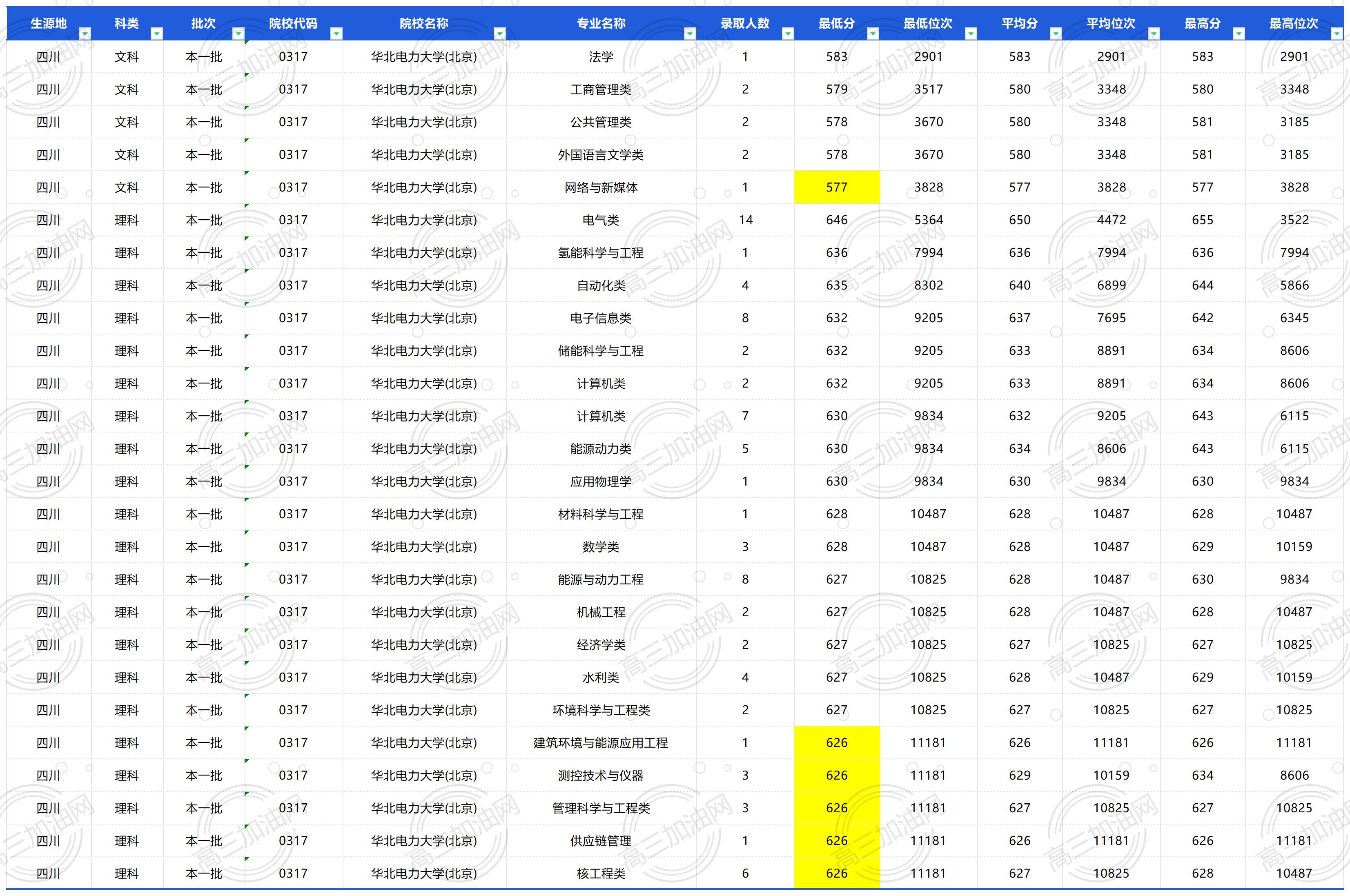Screen dimensions: 1350x896
Task: Open the 最高分 column filter dropdown
Action: [x=1239, y=34]
